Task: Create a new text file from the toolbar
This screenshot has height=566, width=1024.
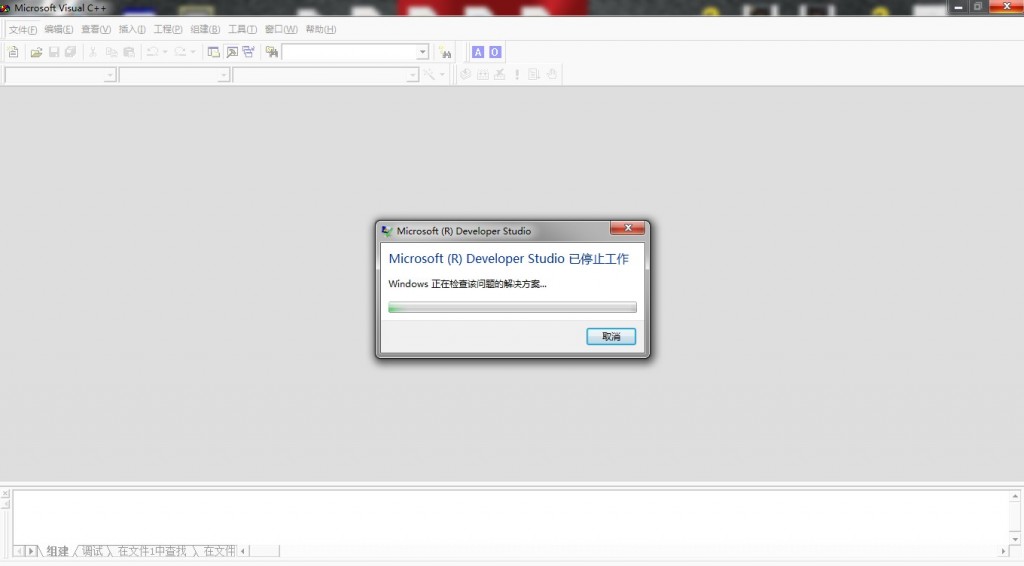Action: tap(13, 52)
